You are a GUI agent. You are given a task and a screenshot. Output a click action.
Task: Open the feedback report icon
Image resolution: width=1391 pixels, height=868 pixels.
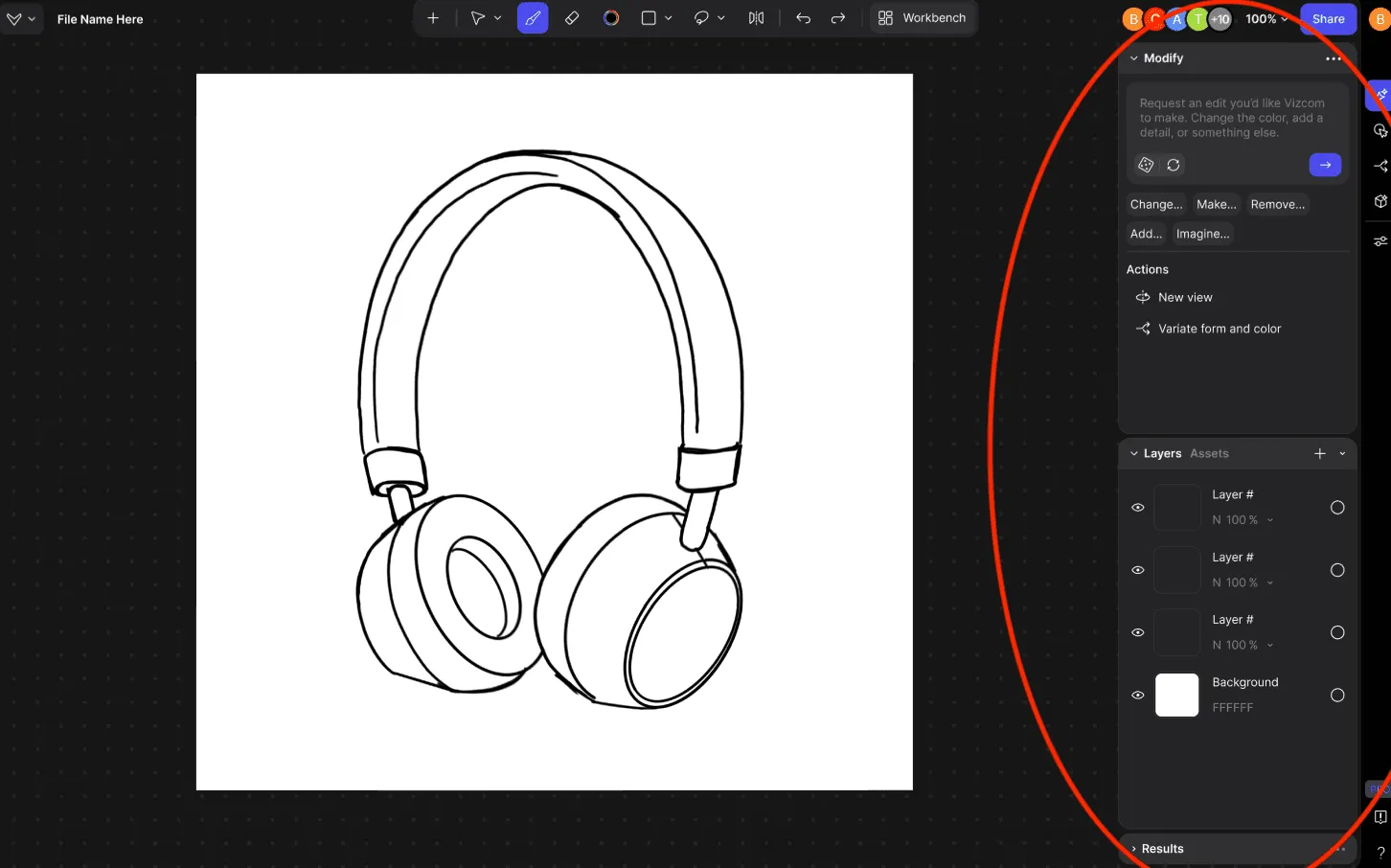1380,817
